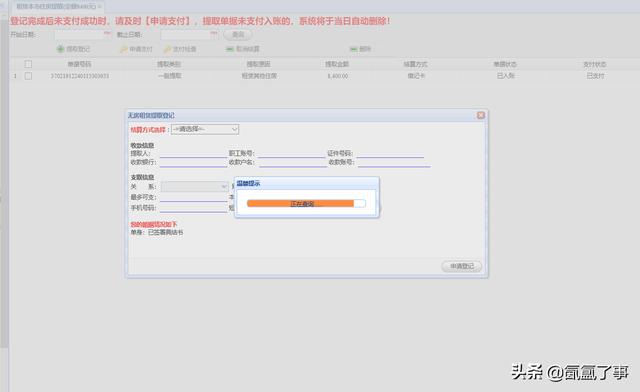The image size is (640, 392).
Task: Open the 关系 dropdown in 支取信息
Action: (194, 187)
